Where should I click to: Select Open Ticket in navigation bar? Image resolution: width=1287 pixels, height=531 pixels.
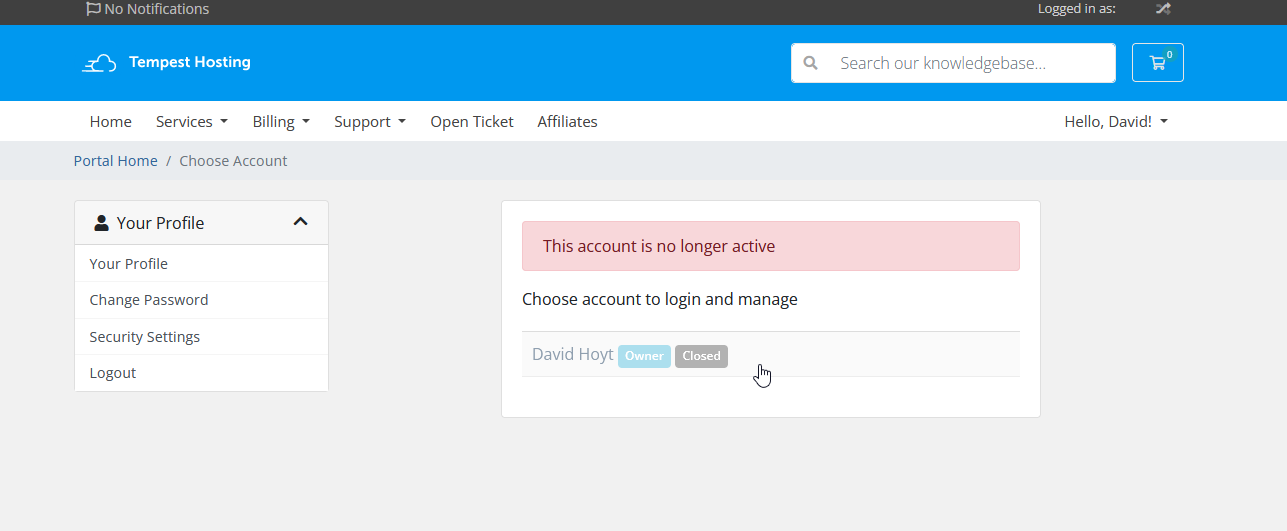point(471,122)
